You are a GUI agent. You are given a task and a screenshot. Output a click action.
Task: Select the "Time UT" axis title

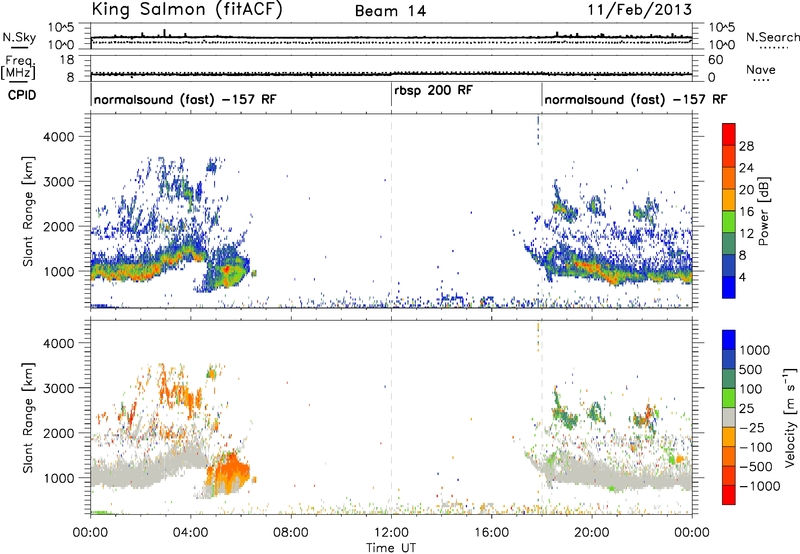pos(391,547)
